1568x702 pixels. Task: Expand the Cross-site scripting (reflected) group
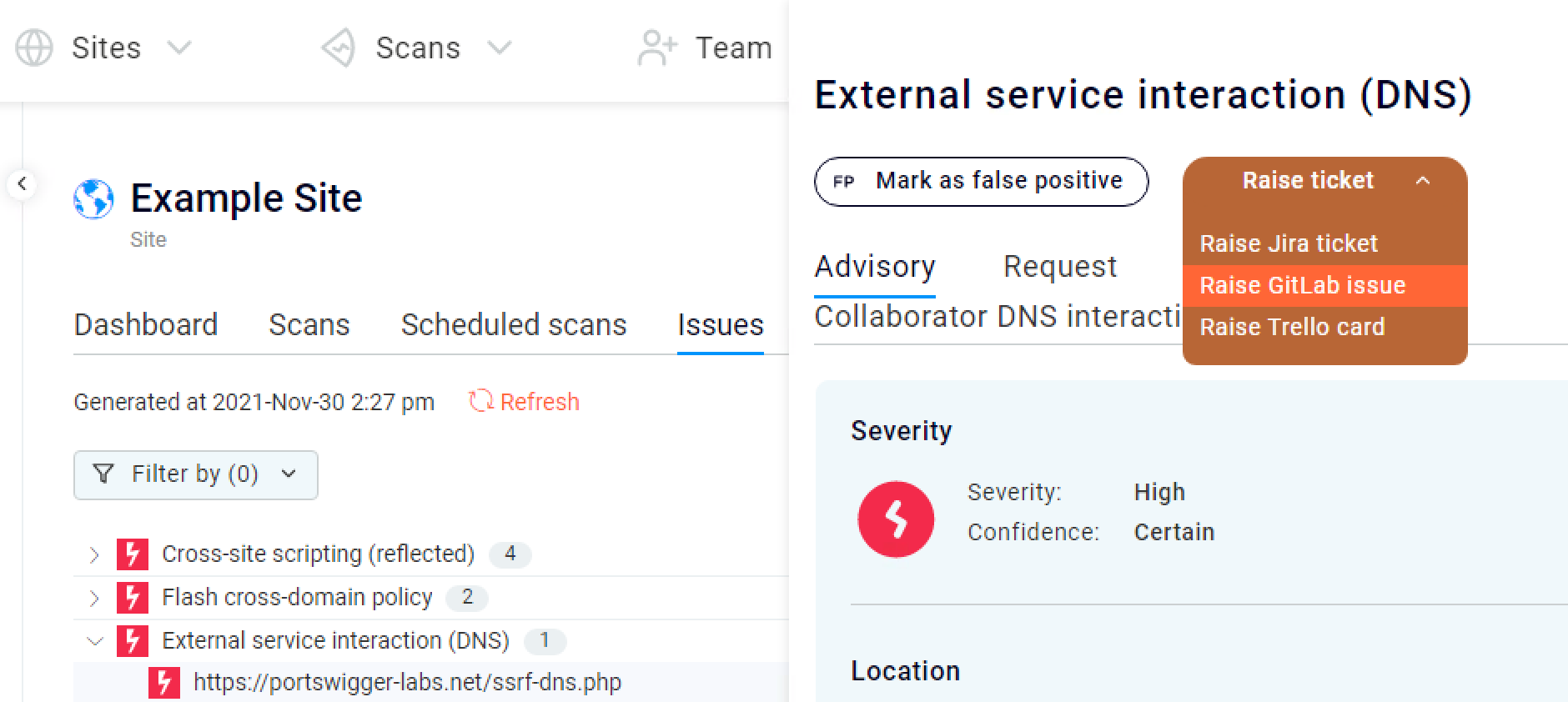click(x=94, y=554)
